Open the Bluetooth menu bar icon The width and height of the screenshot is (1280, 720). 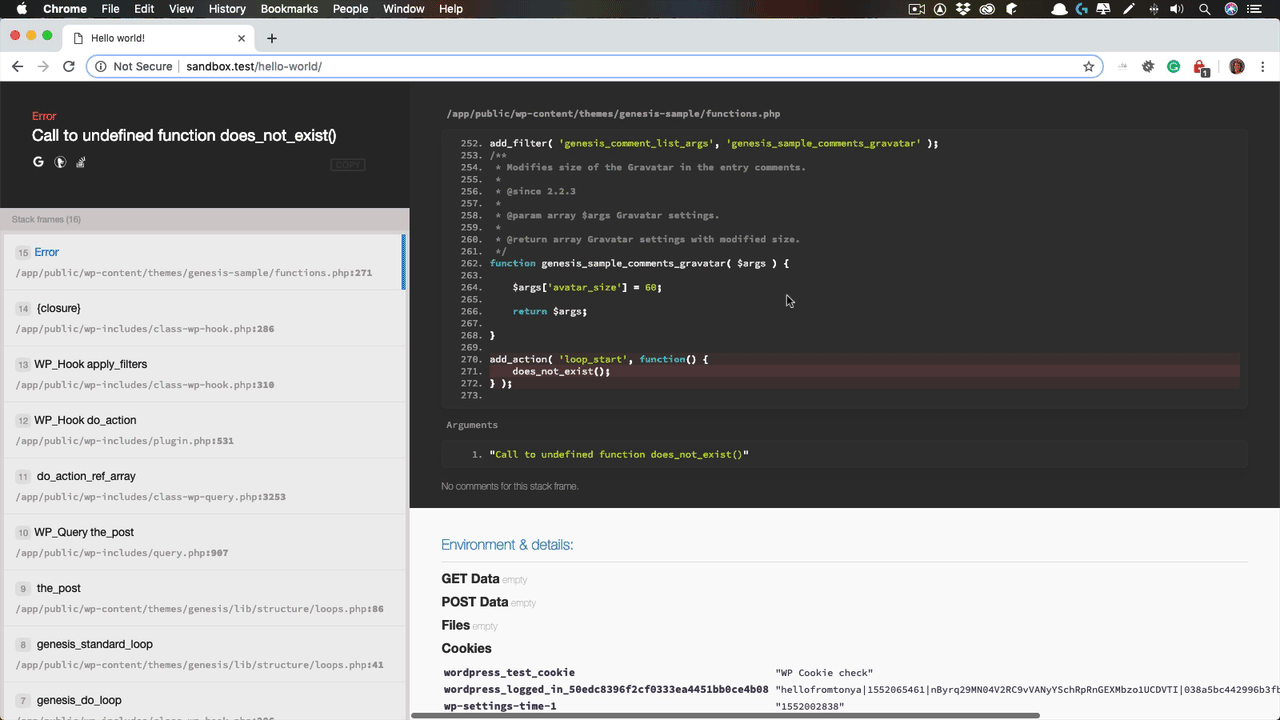tap(1154, 9)
